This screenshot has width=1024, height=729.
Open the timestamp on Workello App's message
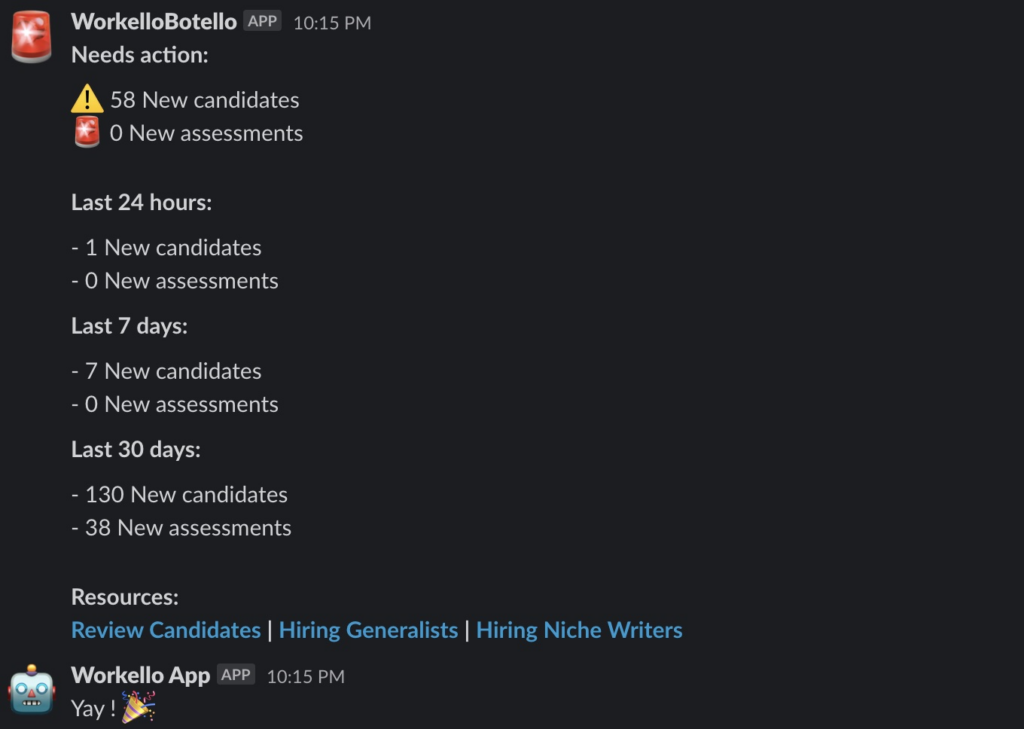pyautogui.click(x=305, y=676)
